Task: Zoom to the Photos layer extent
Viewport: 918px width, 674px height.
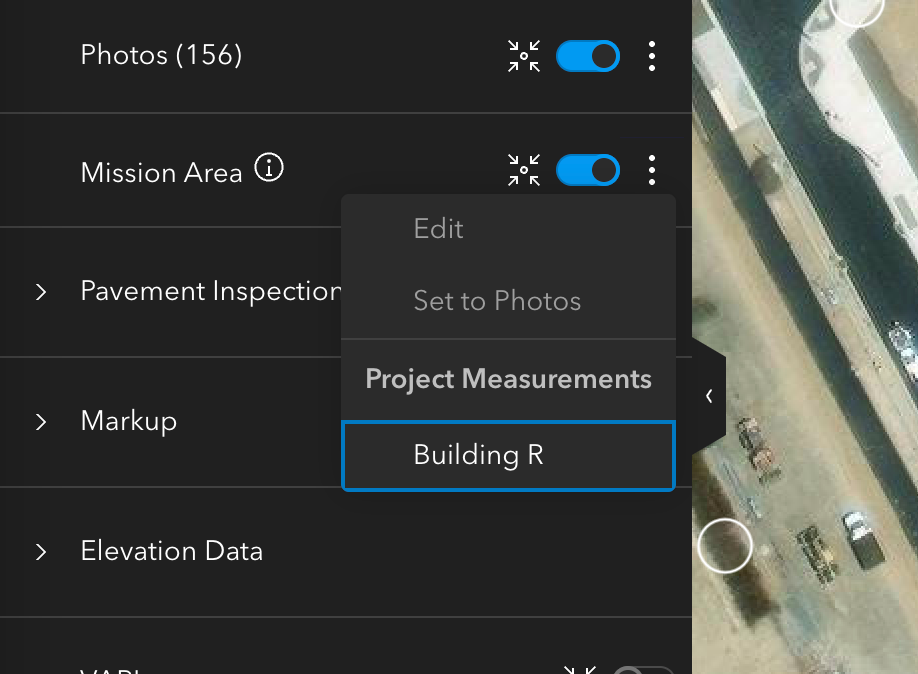Action: tap(524, 56)
